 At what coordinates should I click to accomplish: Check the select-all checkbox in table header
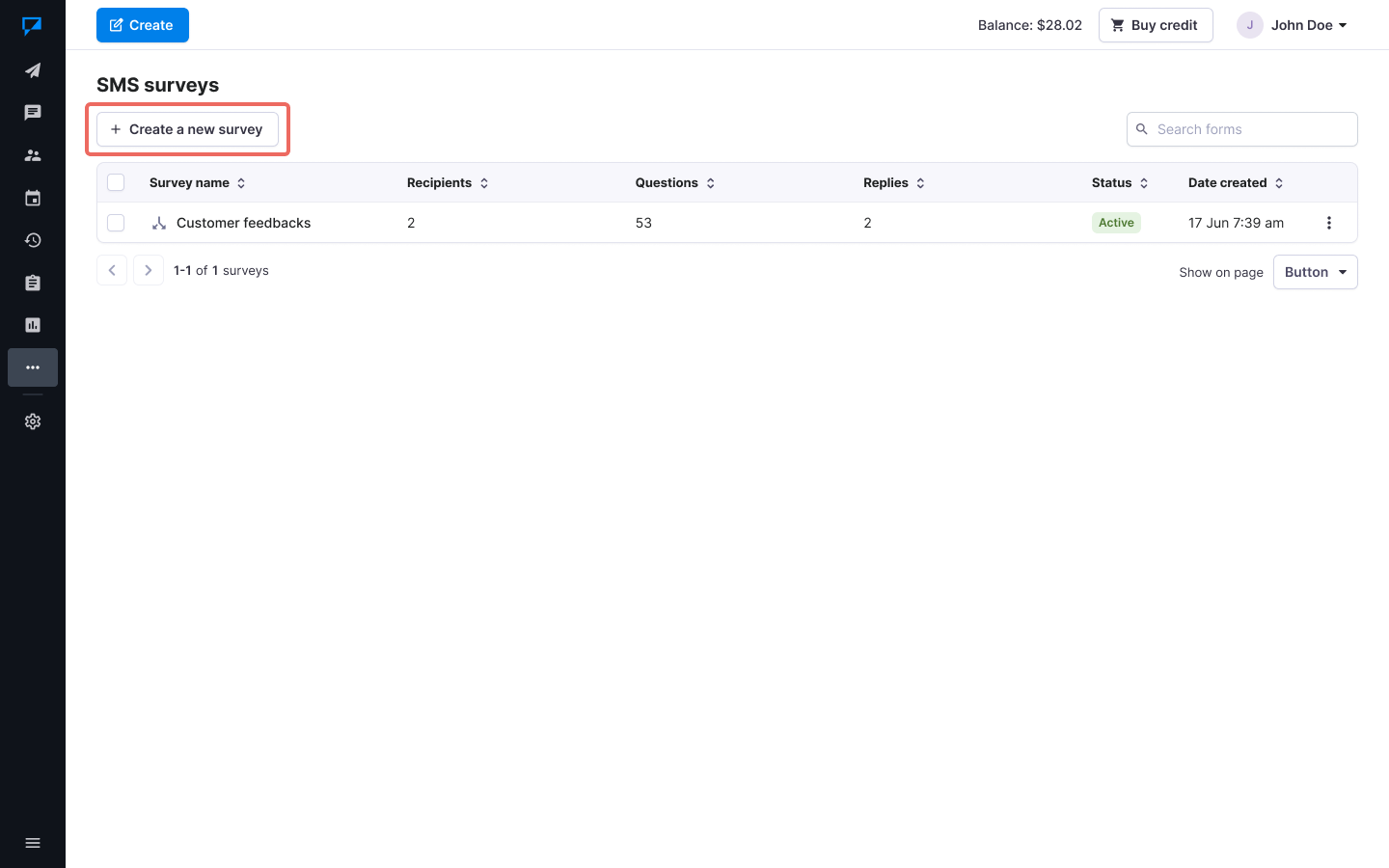[x=116, y=182]
